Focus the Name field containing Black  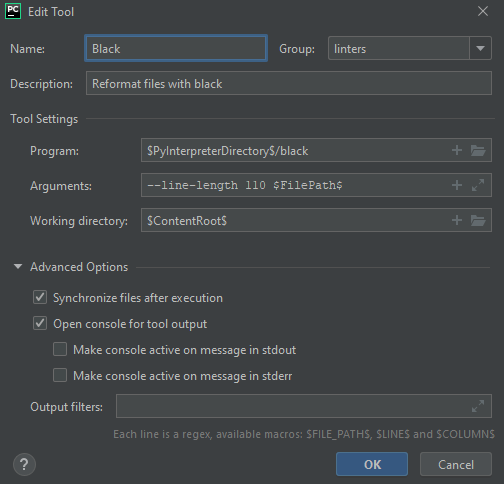(176, 48)
